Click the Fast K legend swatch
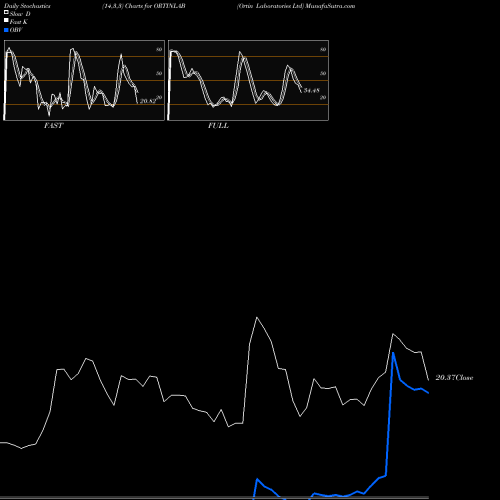Viewport: 500px width, 500px height. [6, 21]
